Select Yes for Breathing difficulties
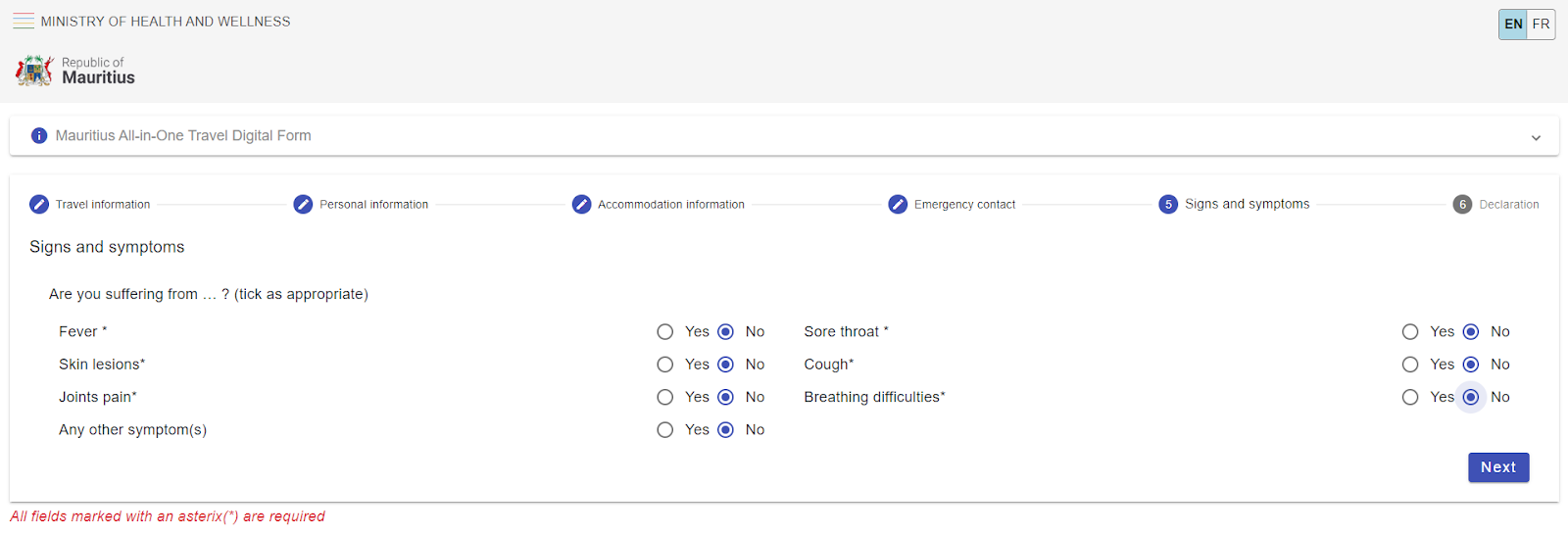Viewport: 1568px width, 536px height. point(1410,397)
